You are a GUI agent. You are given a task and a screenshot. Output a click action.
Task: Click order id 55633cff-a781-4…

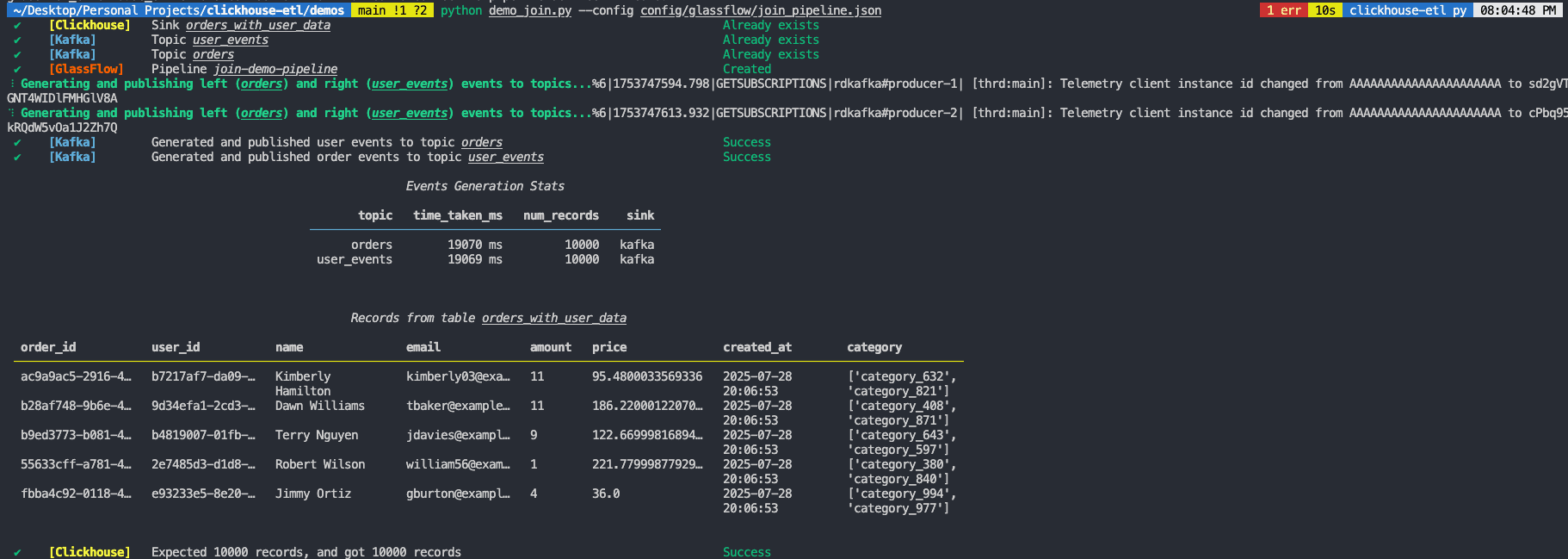[76, 464]
